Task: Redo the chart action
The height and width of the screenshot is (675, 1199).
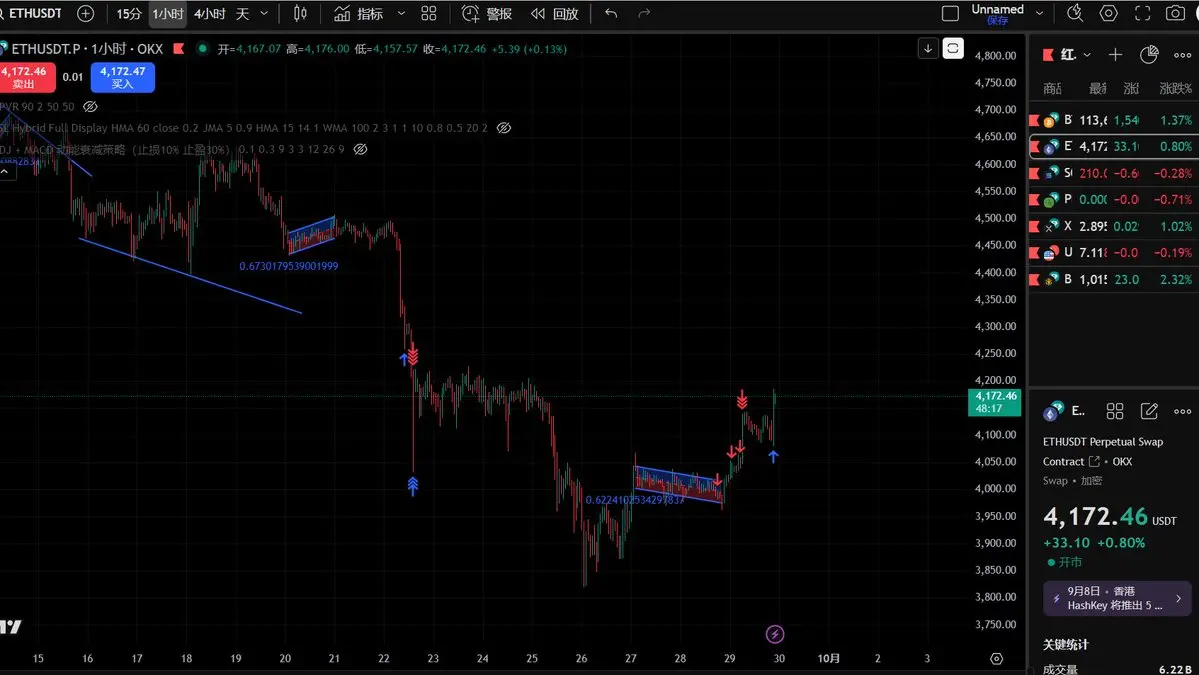Action: point(644,14)
